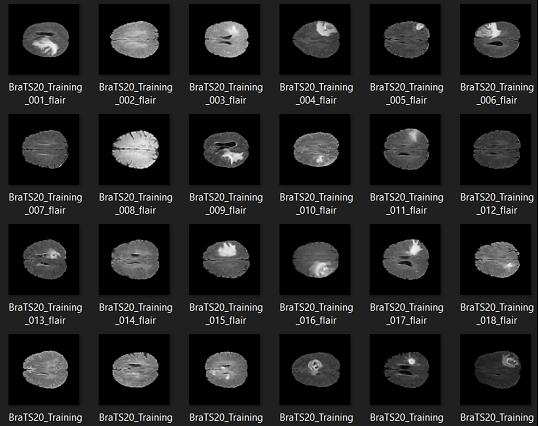Click BraTS20_Training_011_flair scan thumbnail
Image resolution: width=539 pixels, height=426 pixels.
[405, 150]
